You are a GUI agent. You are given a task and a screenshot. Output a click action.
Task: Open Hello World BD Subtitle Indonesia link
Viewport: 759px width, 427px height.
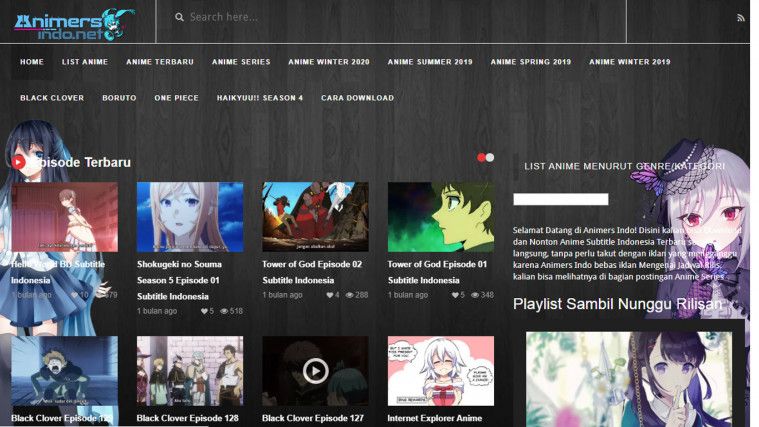click(58, 272)
